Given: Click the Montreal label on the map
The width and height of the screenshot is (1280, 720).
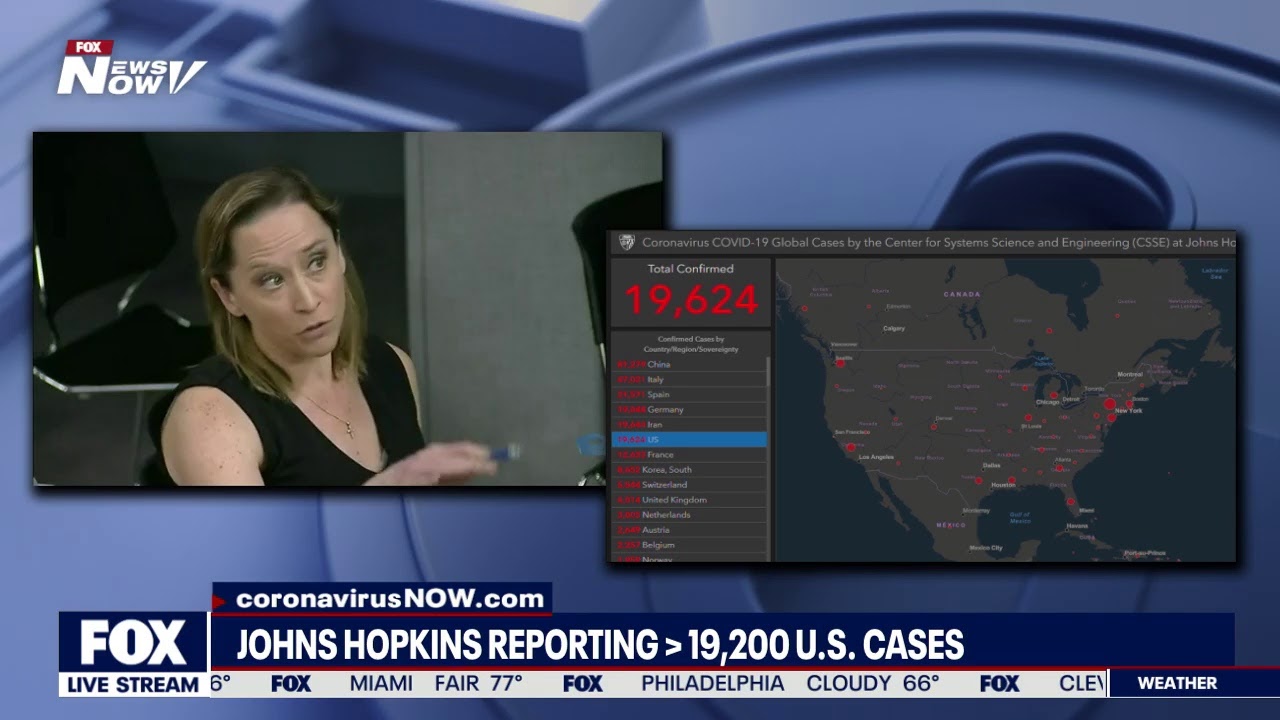Looking at the screenshot, I should [x=1129, y=373].
